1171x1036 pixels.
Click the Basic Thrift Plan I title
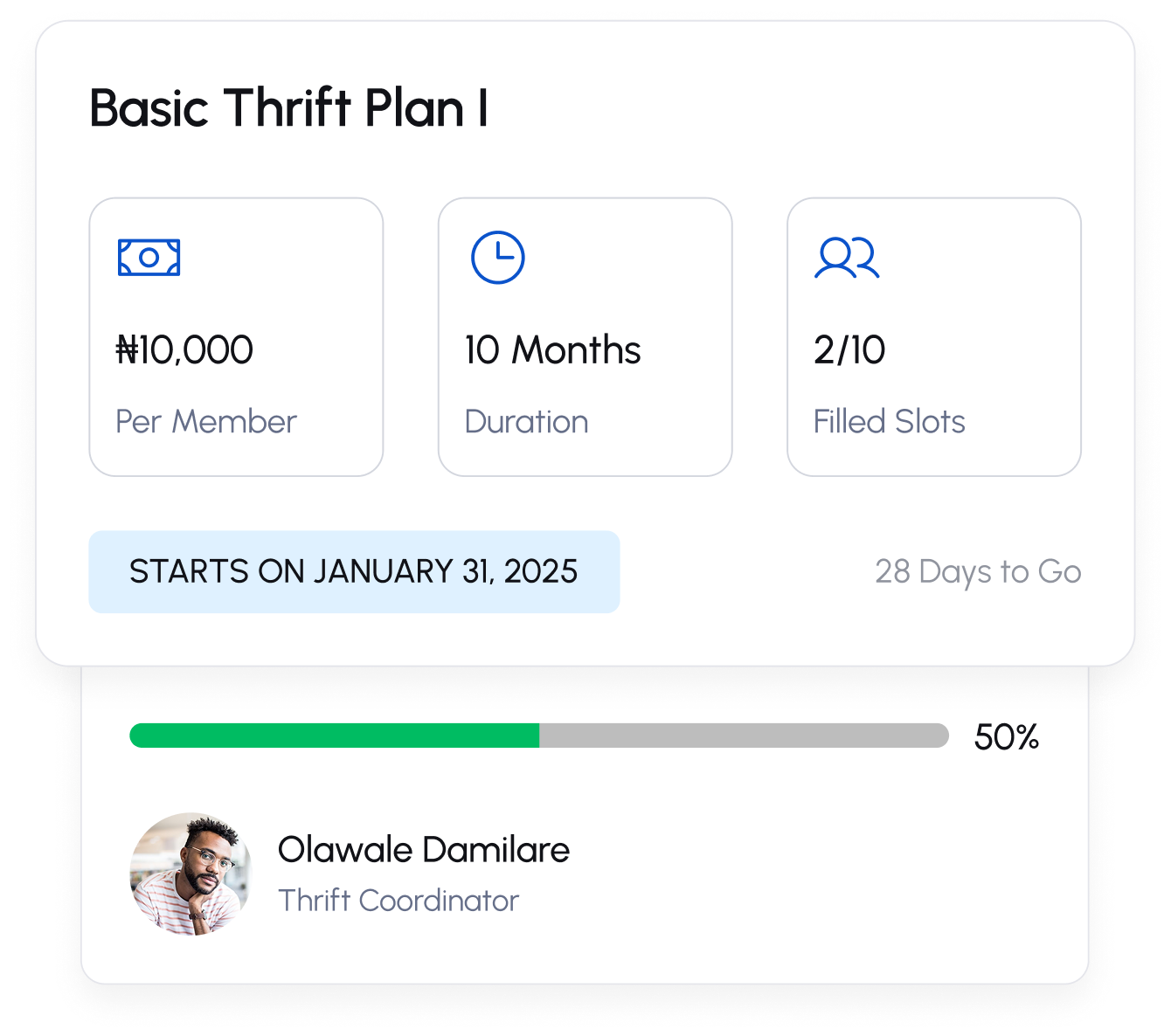288,108
